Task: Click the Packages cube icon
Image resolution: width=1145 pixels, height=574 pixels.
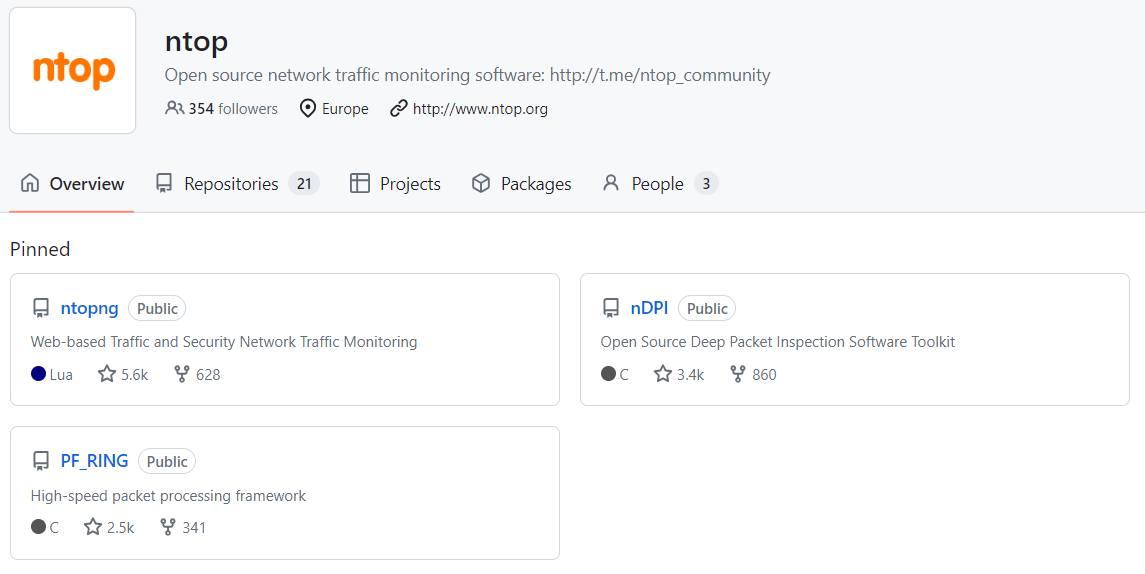Action: tap(480, 183)
